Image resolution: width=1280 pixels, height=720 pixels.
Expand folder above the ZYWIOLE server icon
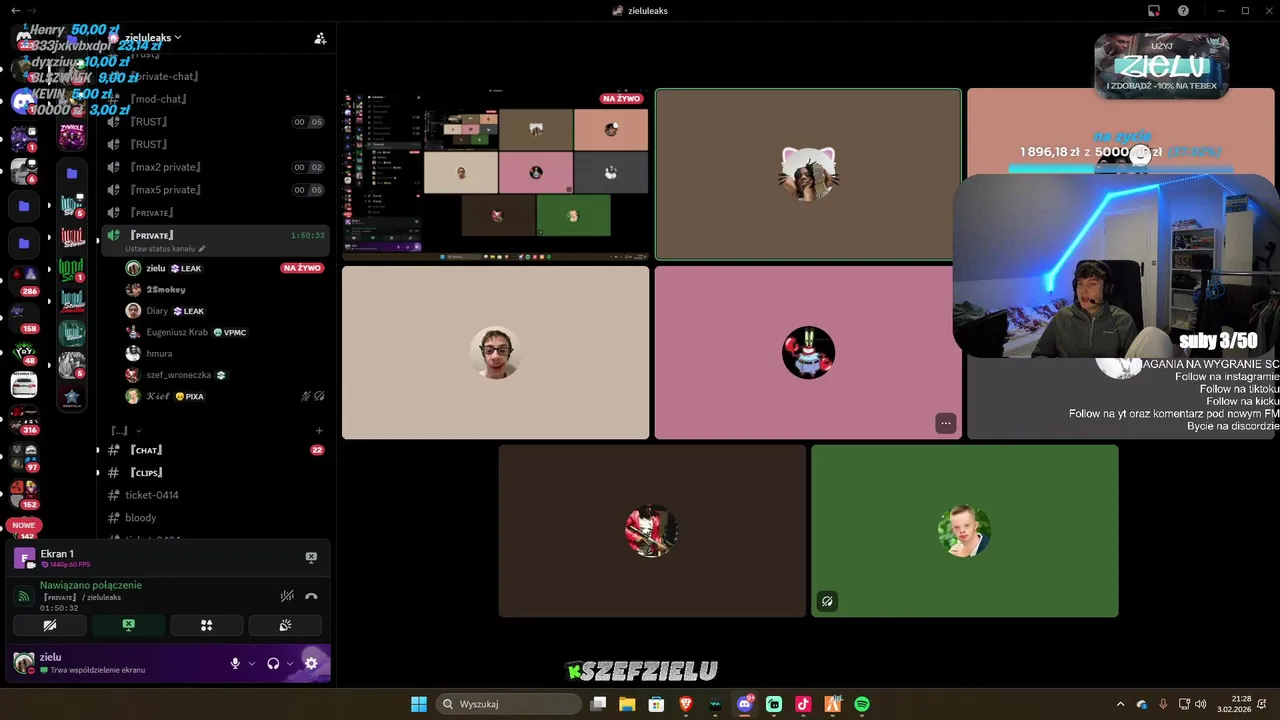tap(72, 173)
